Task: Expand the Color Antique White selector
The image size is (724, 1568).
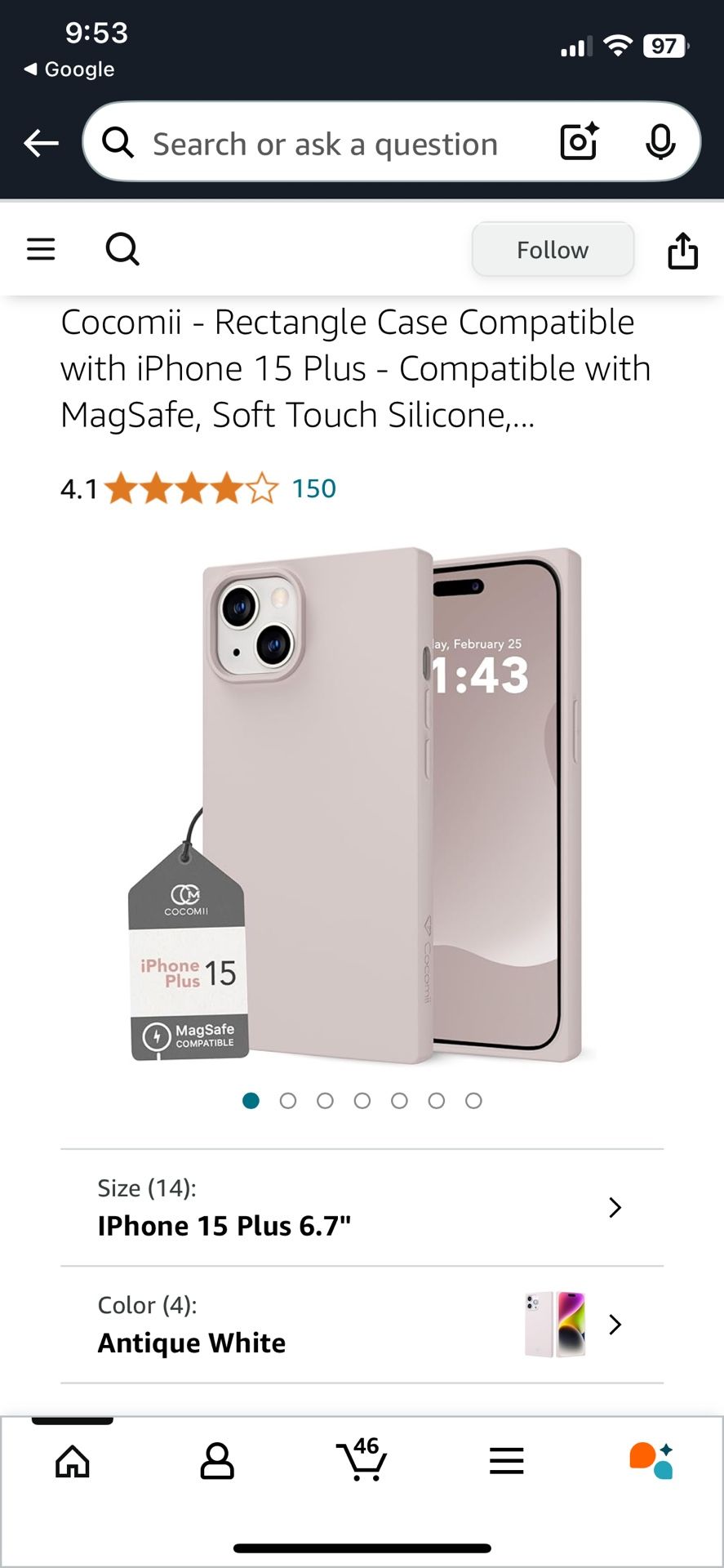Action: pos(362,1325)
